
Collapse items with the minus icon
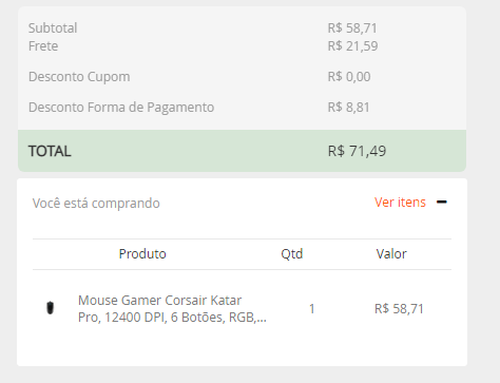pyautogui.click(x=442, y=202)
